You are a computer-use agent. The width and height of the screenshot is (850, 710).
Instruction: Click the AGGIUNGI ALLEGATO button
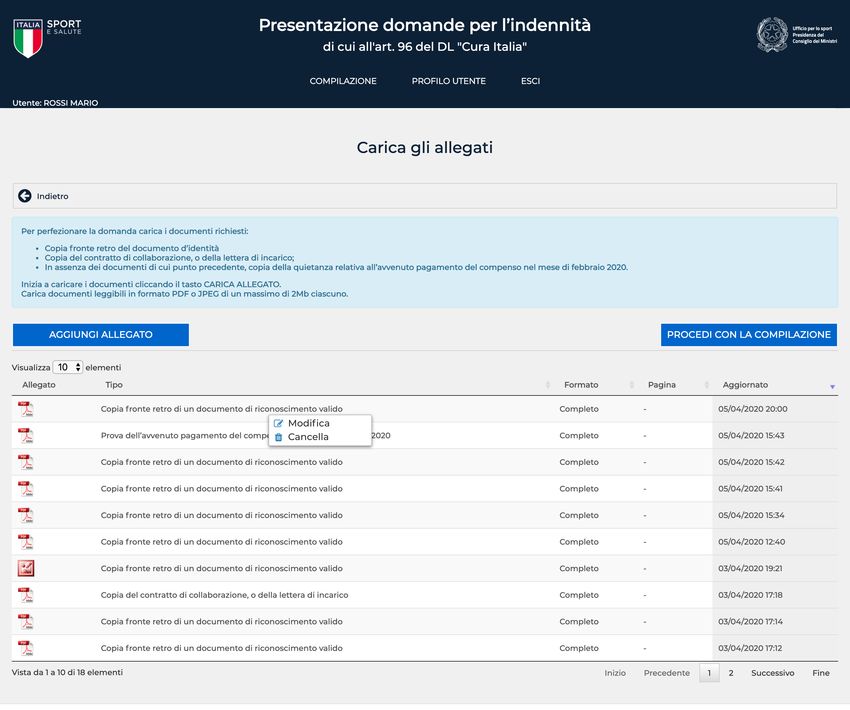pyautogui.click(x=100, y=335)
